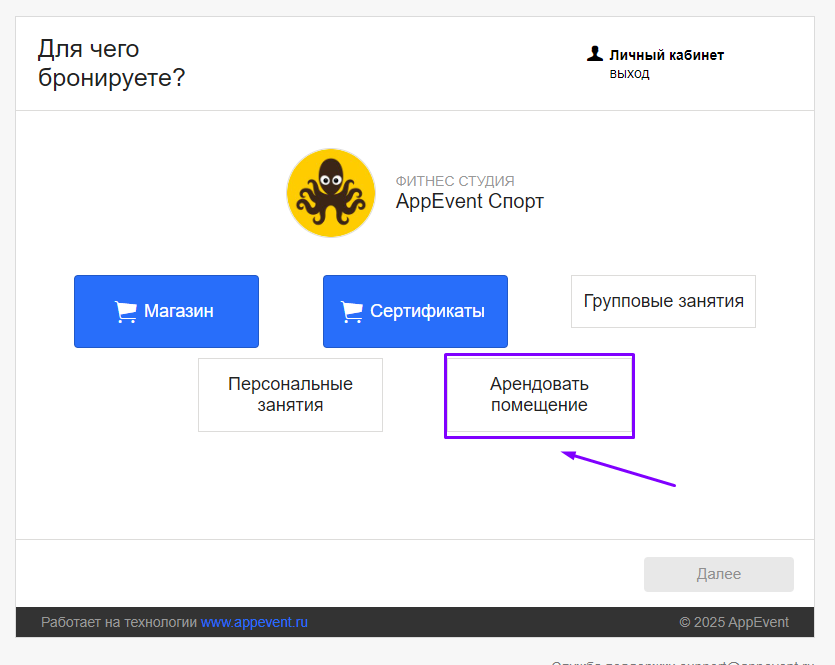The height and width of the screenshot is (665, 835).
Task: Click the AppEvent Спорт studio name
Action: tap(469, 201)
